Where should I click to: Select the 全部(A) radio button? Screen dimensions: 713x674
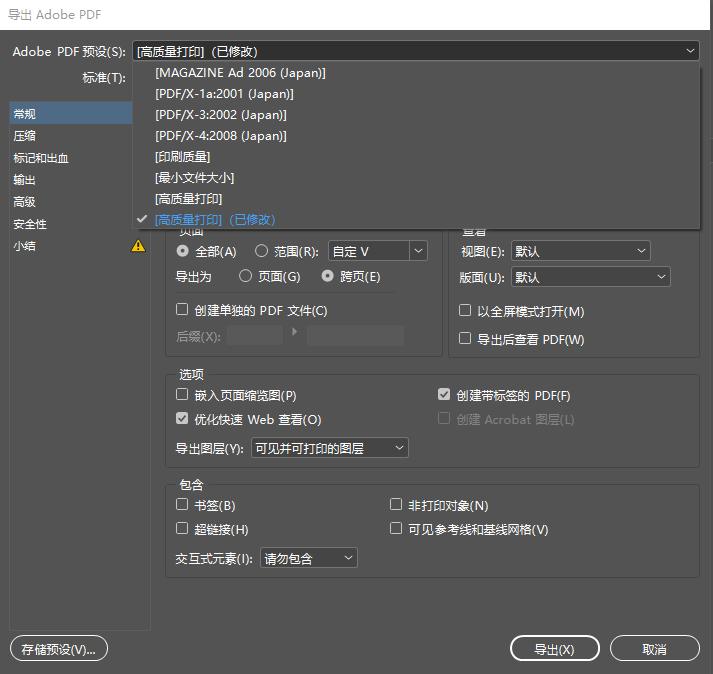click(182, 251)
